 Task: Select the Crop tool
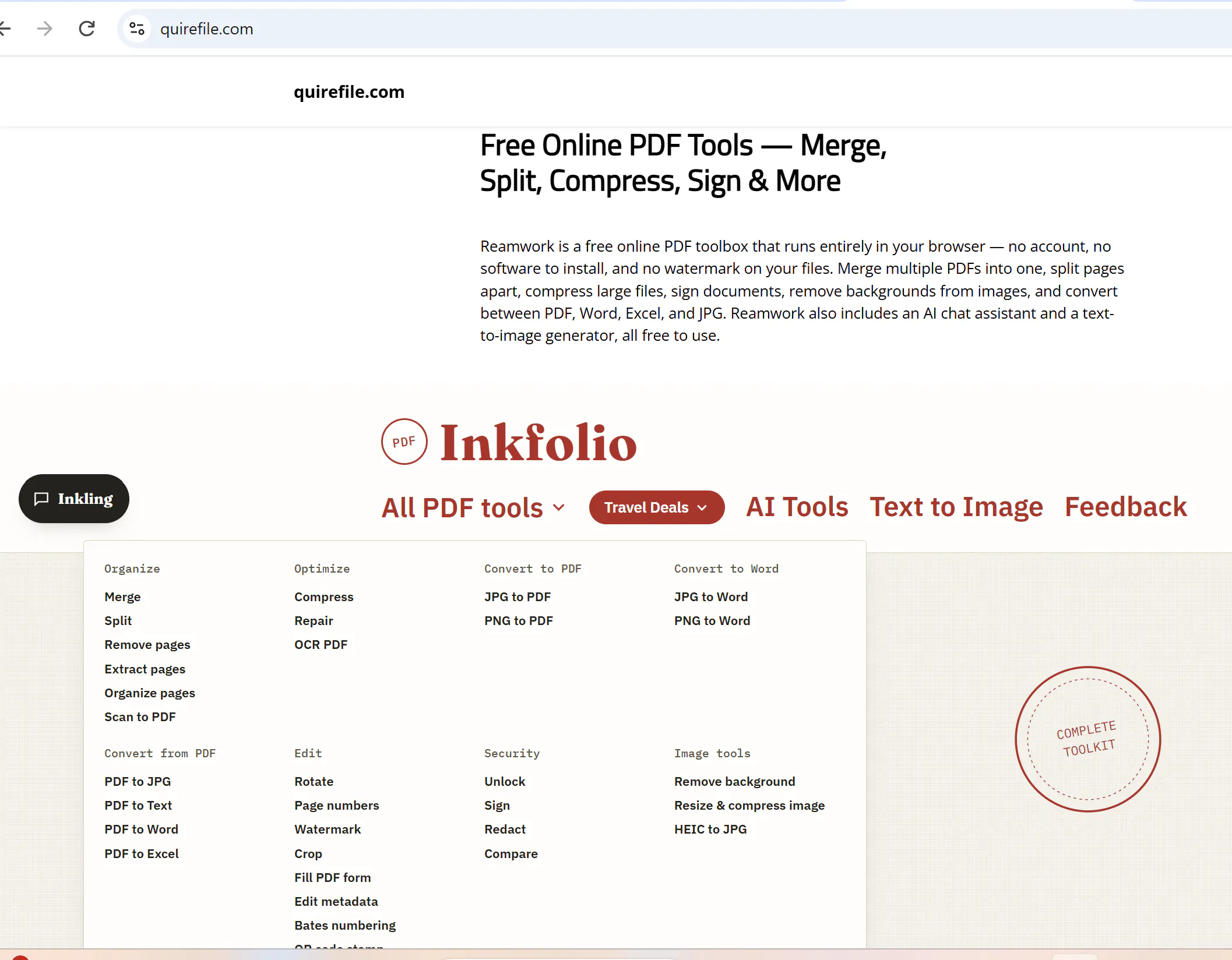[308, 853]
